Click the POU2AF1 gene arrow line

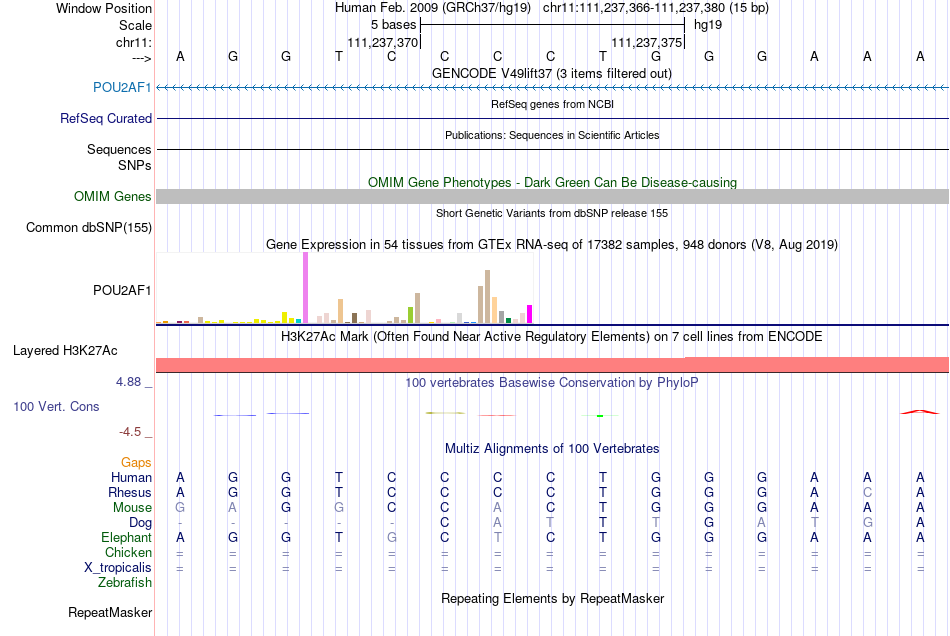pos(552,88)
